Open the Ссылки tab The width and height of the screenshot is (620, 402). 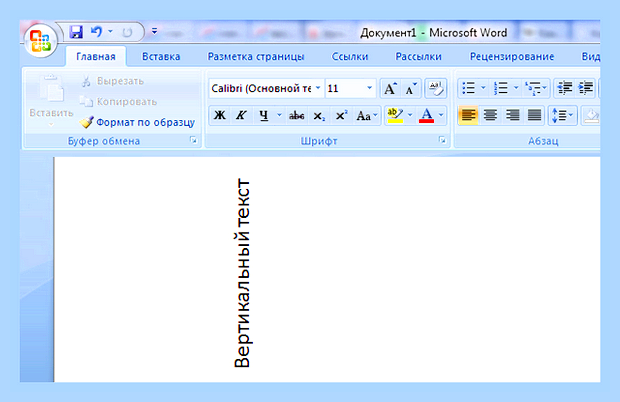pos(350,57)
